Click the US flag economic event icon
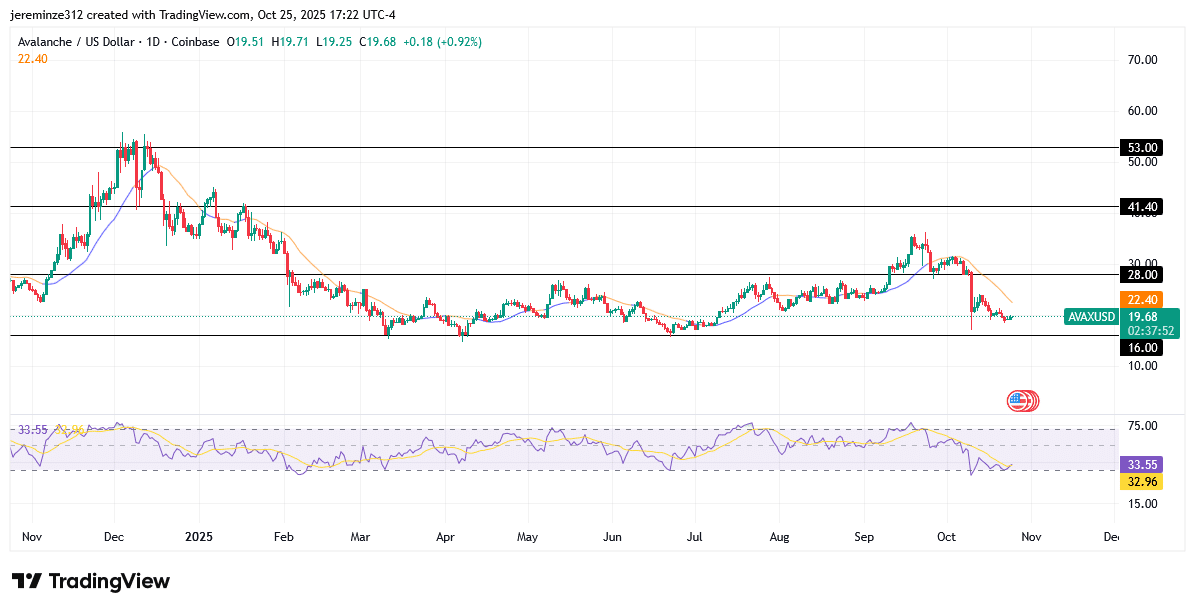Screen dimensions: 1195x611 click(1019, 401)
